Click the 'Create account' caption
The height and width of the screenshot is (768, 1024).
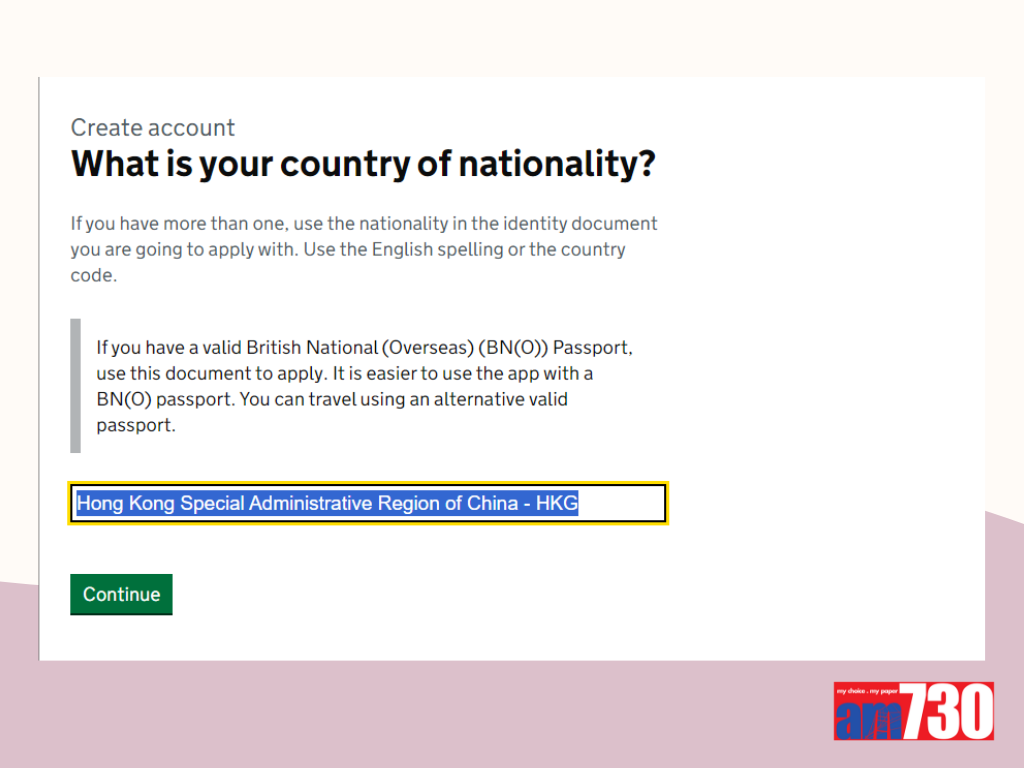(152, 128)
